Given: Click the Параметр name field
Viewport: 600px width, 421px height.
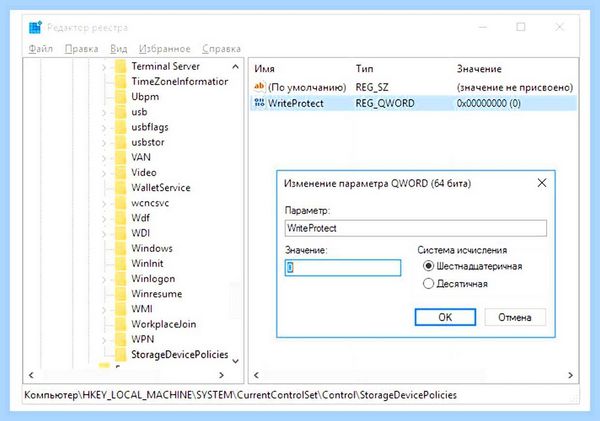Looking at the screenshot, I should tap(416, 228).
